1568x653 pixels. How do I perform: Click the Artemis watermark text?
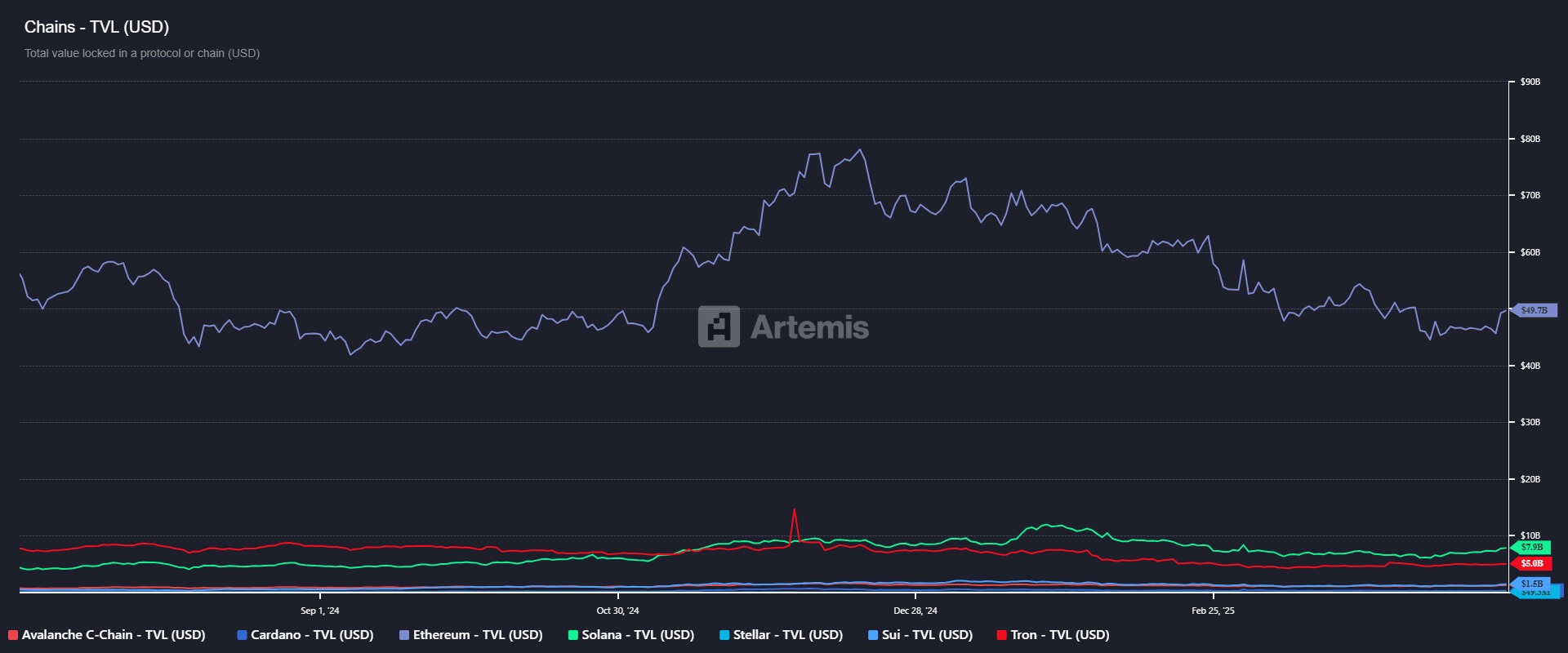[809, 327]
